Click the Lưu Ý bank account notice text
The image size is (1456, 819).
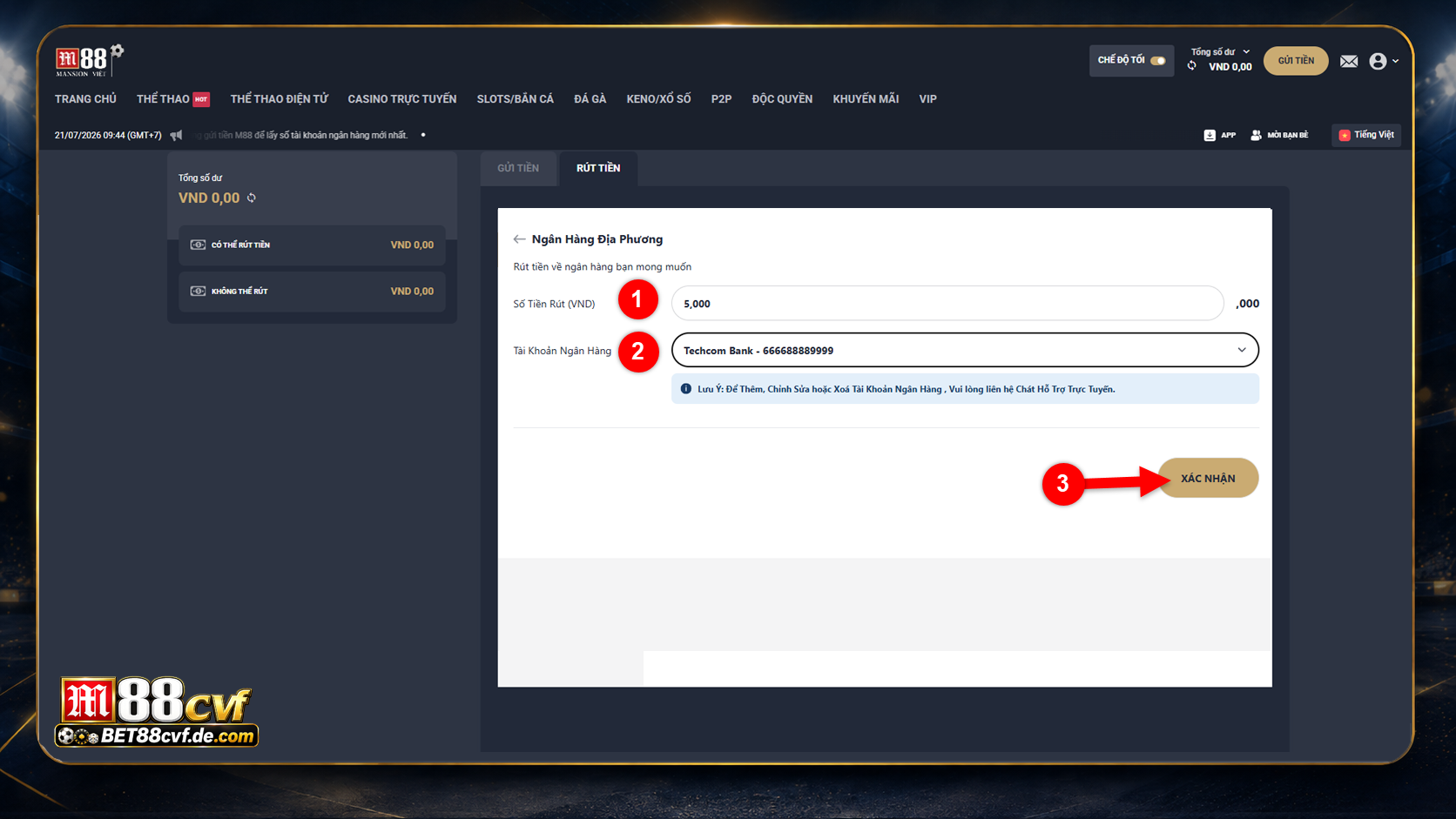[x=906, y=389]
